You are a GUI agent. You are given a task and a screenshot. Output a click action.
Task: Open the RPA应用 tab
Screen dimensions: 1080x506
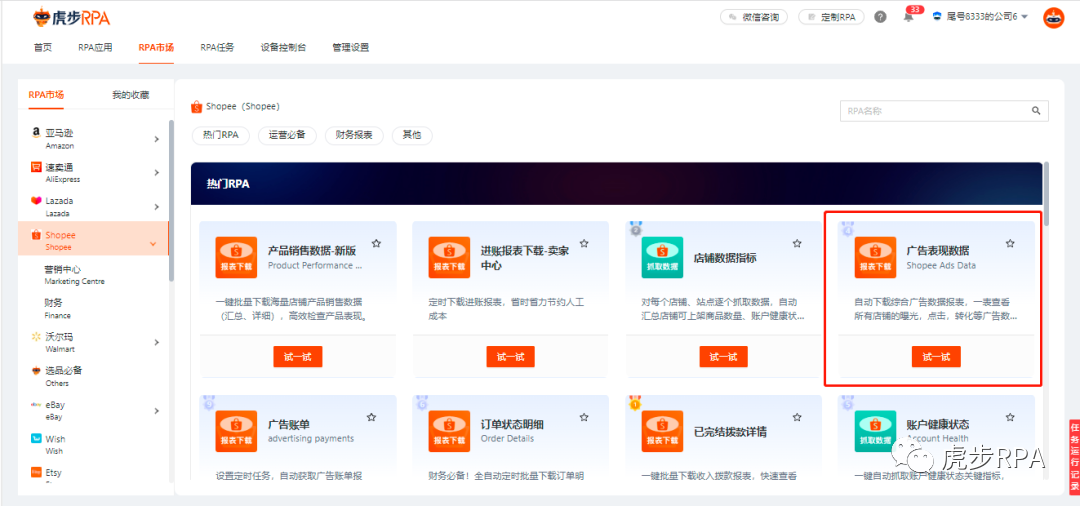click(x=95, y=48)
